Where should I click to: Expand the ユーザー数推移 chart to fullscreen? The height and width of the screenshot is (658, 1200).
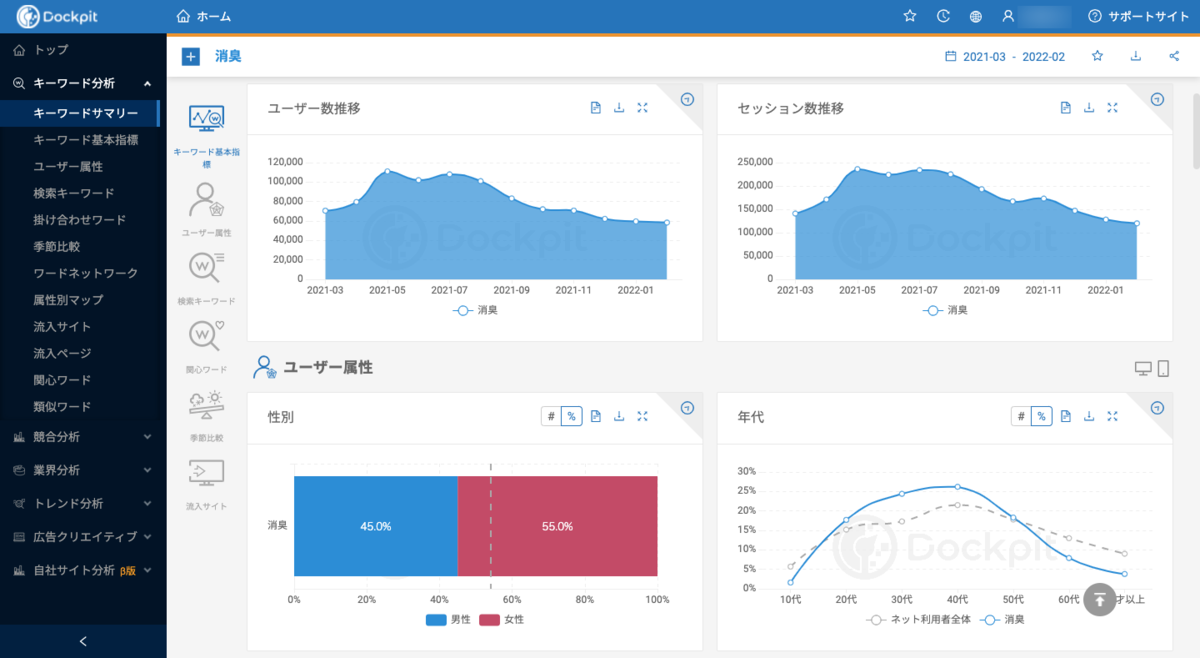pos(643,108)
